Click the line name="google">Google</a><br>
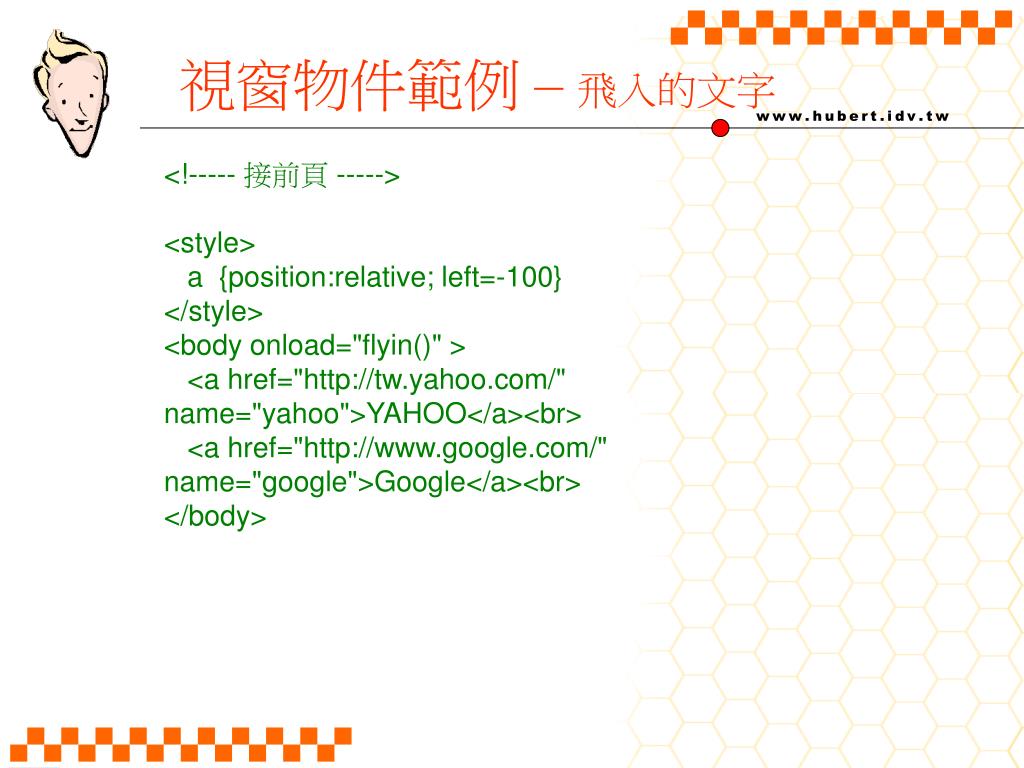The height and width of the screenshot is (768, 1024). [372, 482]
